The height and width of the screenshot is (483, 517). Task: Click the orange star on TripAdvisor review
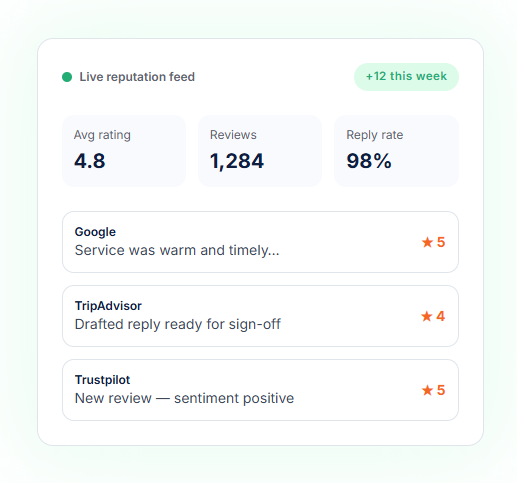[x=427, y=316]
